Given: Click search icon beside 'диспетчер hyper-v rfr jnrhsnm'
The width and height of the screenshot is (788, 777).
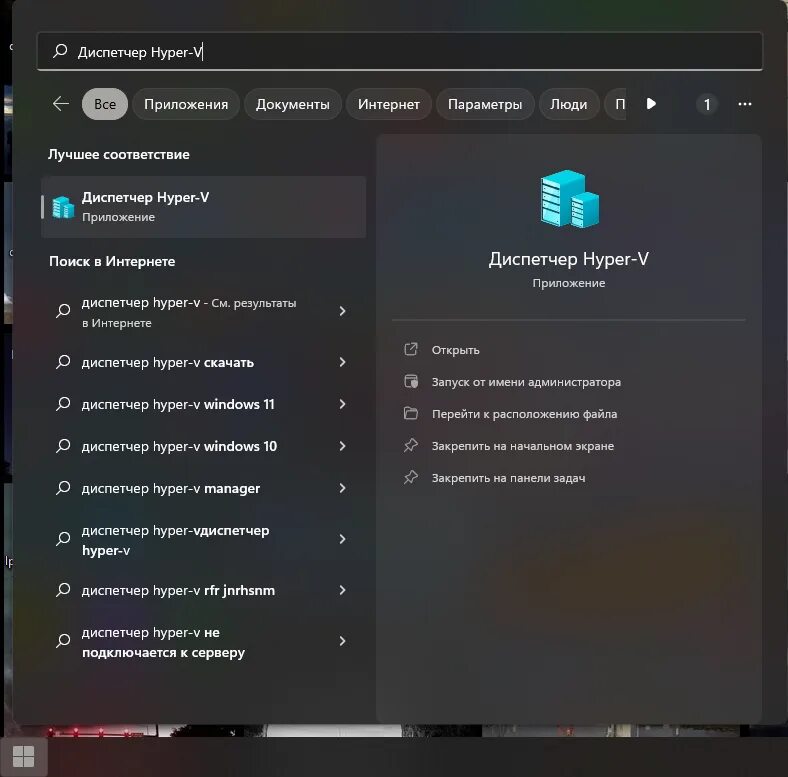Looking at the screenshot, I should tap(63, 590).
